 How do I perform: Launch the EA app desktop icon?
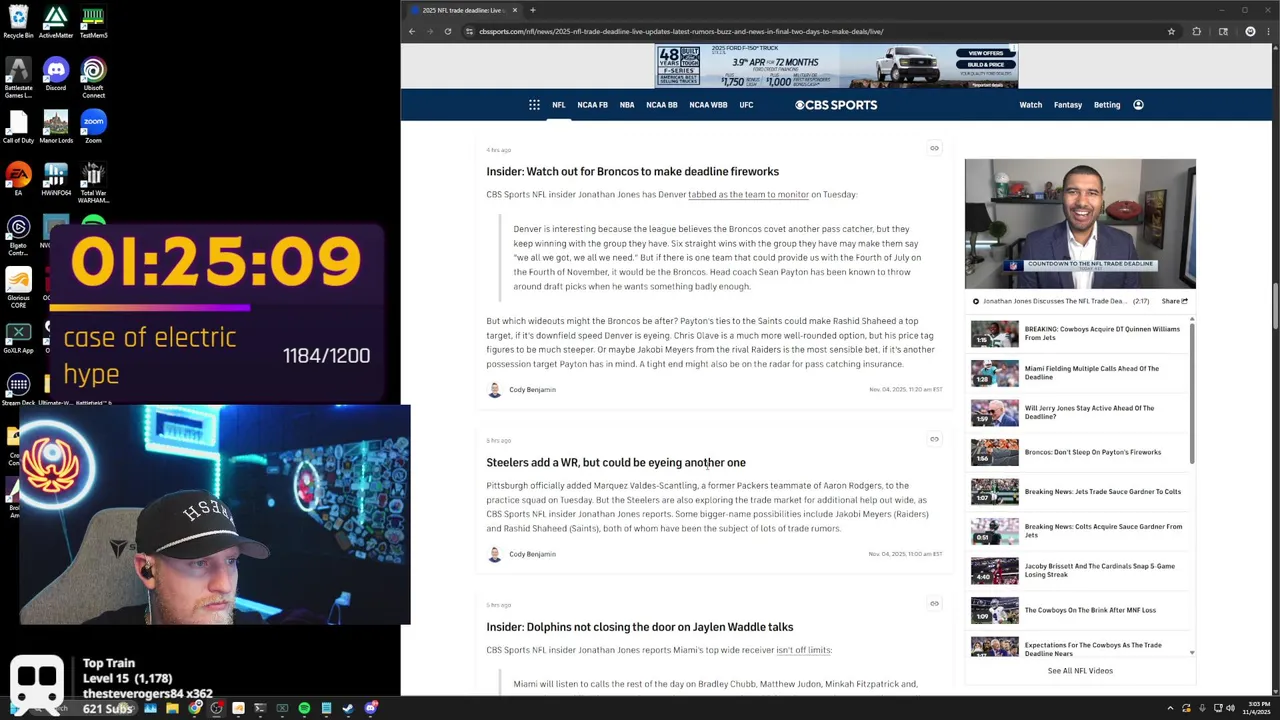[x=18, y=179]
